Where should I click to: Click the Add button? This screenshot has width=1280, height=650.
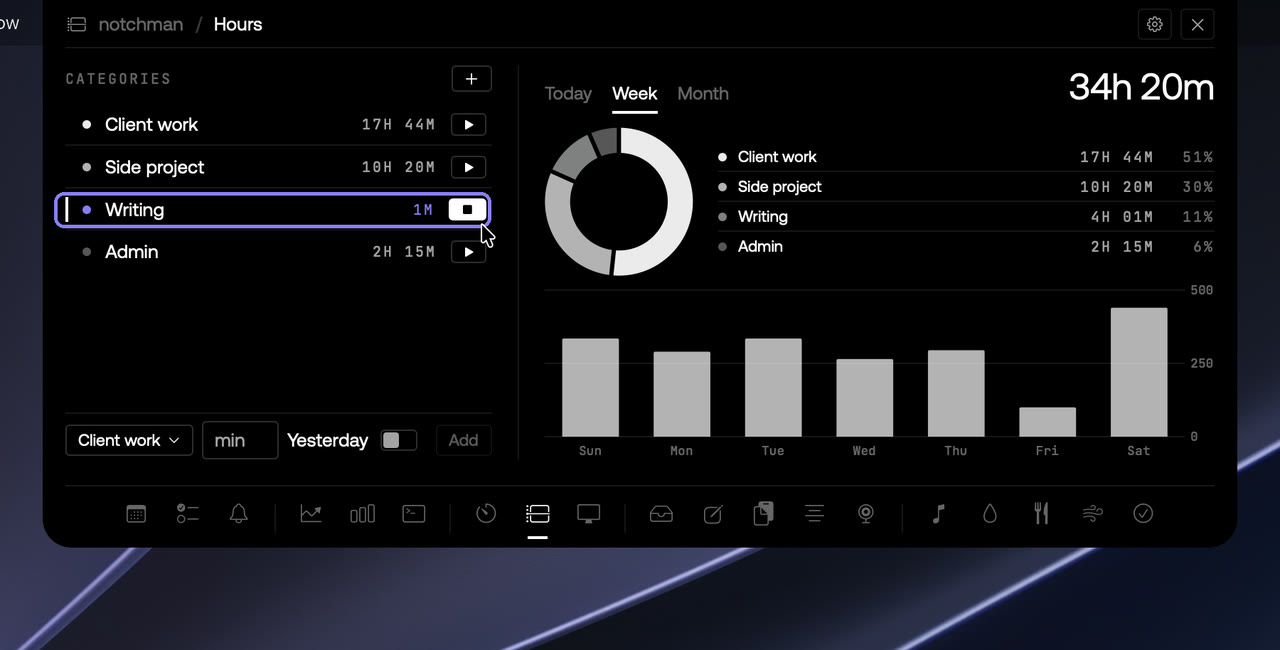click(x=463, y=440)
